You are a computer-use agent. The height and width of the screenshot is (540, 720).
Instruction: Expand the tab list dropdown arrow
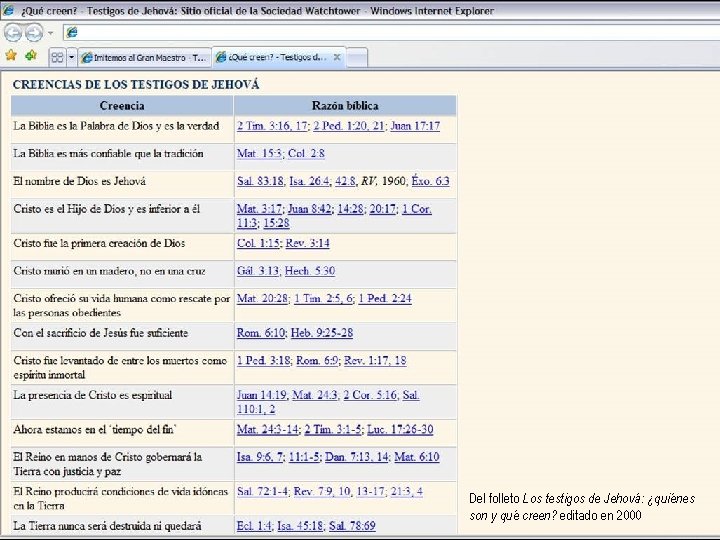[x=72, y=57]
